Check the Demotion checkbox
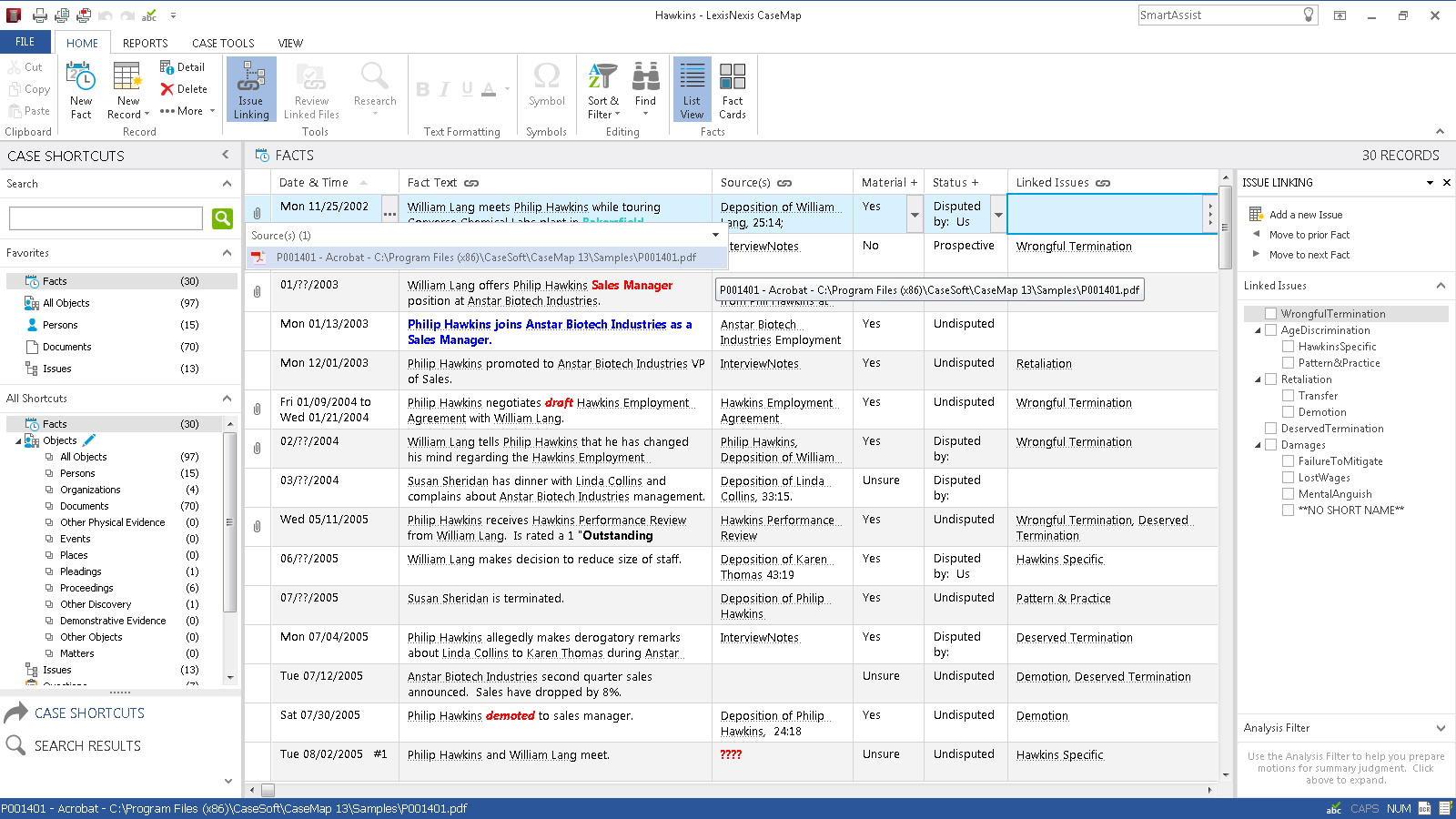The image size is (1456, 819). [x=1288, y=412]
